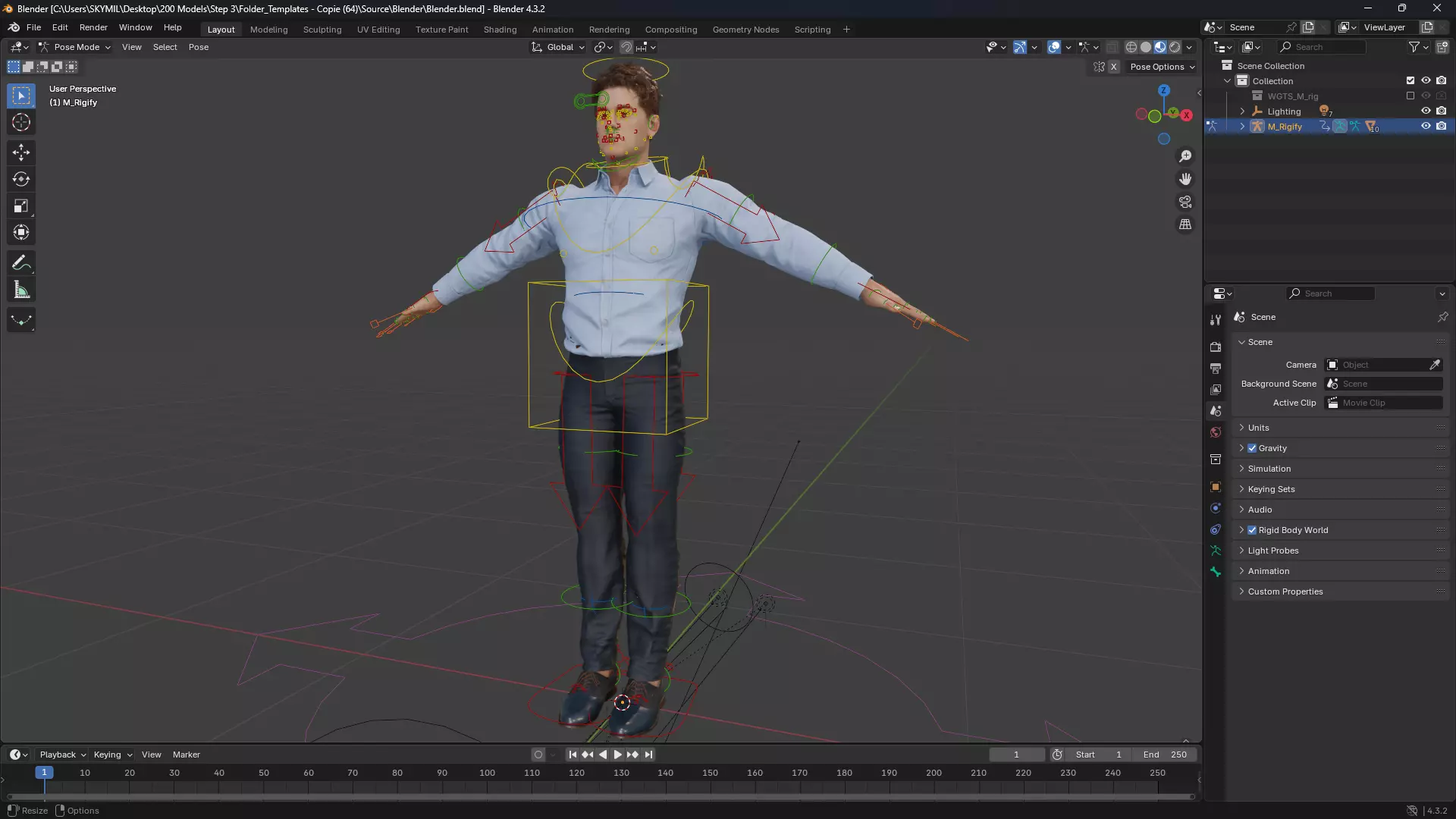Click the zoom magnifier viewport icon

[1185, 156]
